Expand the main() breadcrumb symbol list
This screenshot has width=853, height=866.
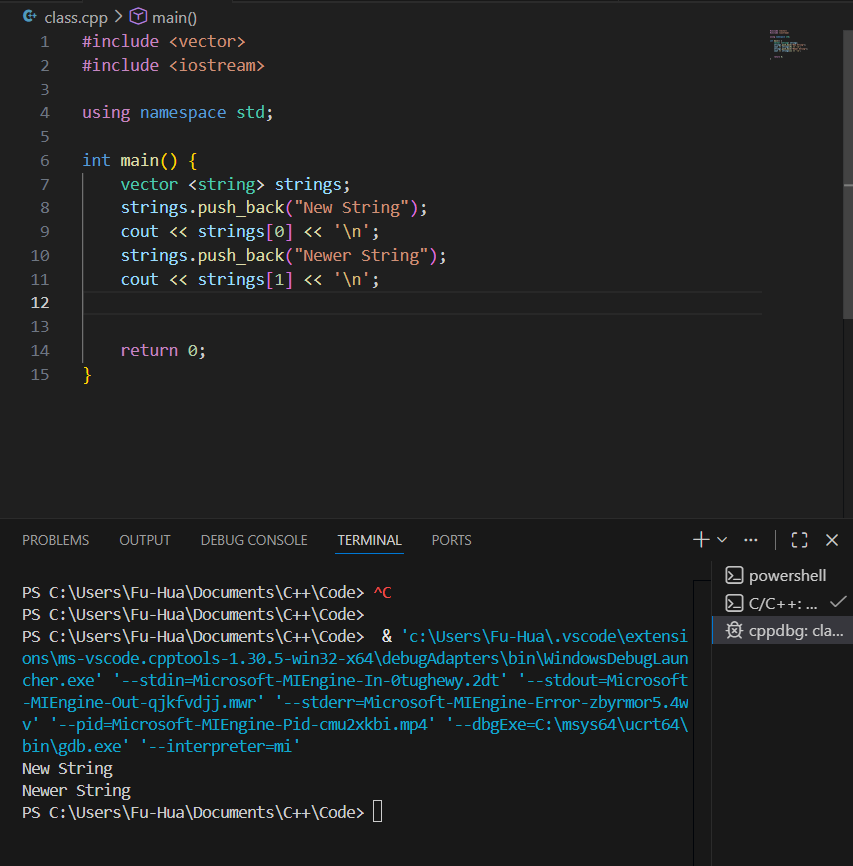(174, 17)
